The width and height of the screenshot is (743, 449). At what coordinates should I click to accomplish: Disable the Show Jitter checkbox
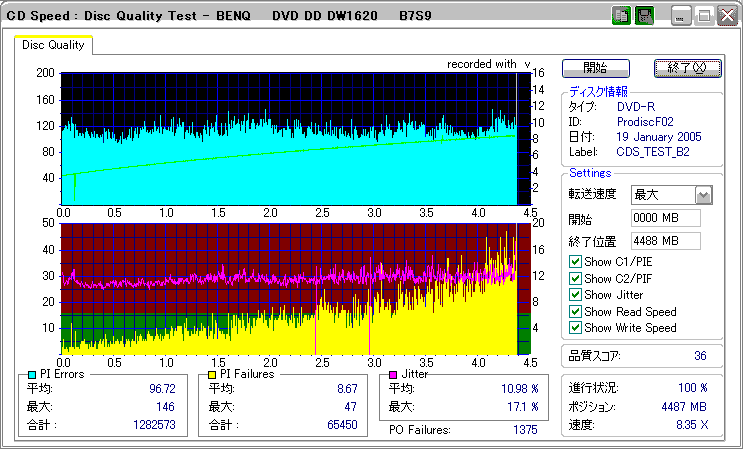pyautogui.click(x=575, y=295)
